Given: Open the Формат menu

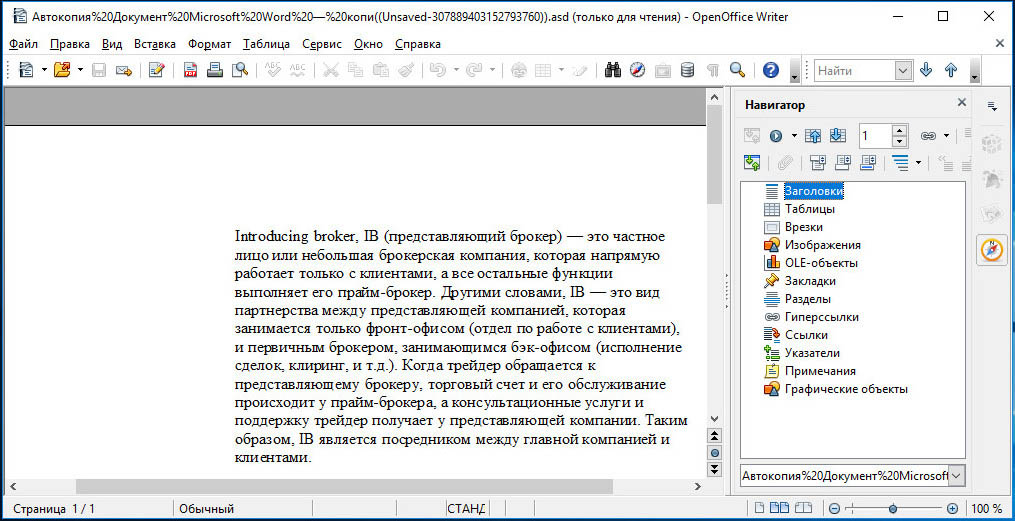Looking at the screenshot, I should (209, 44).
